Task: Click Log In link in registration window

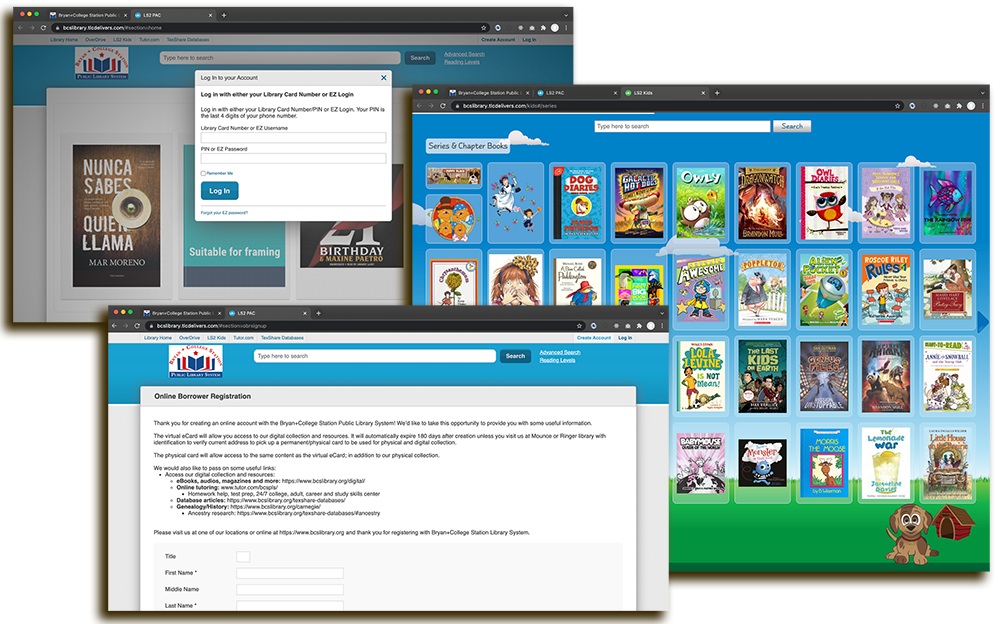Action: (625, 338)
